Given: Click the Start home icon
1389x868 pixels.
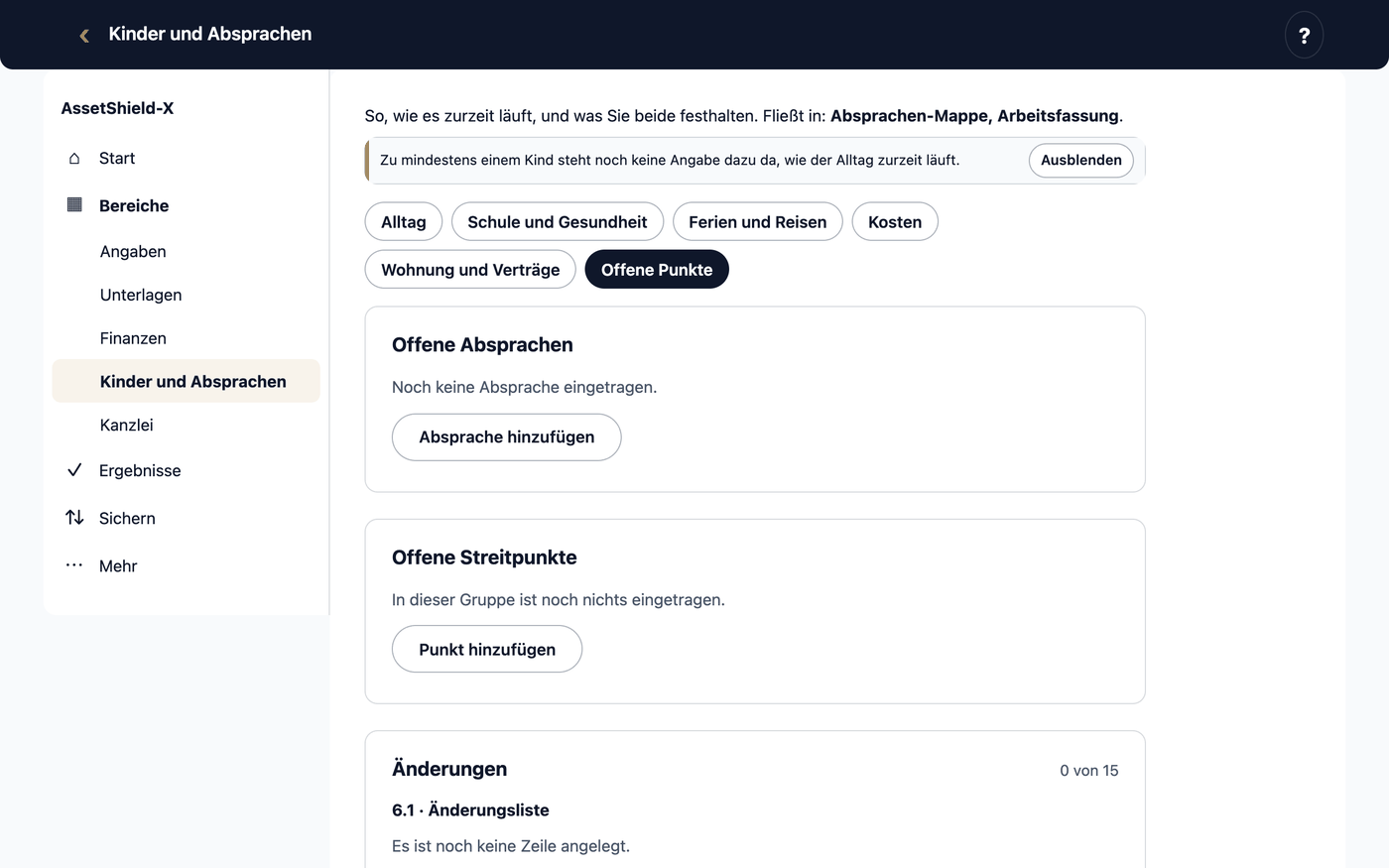Looking at the screenshot, I should pos(74,159).
